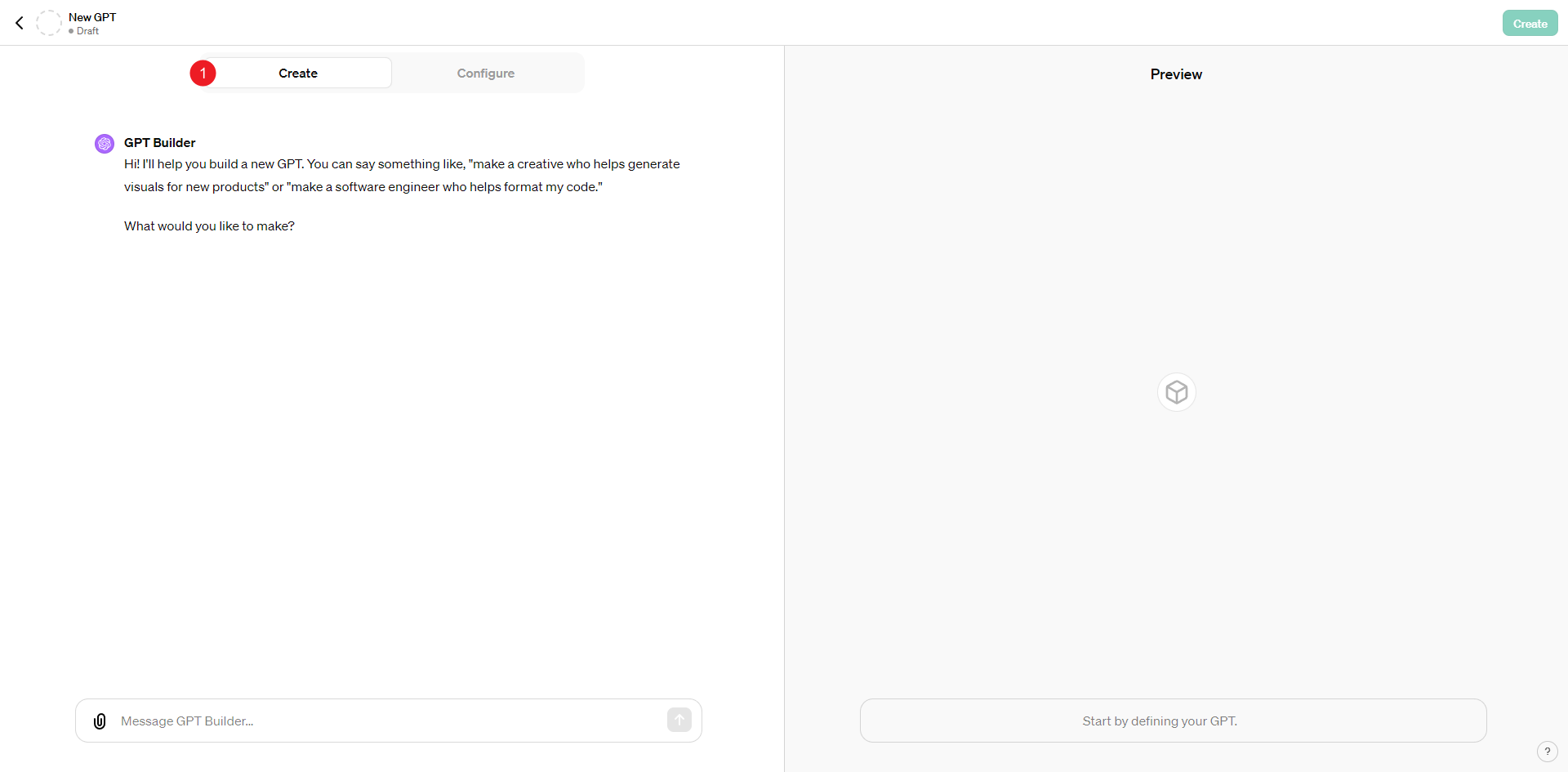Attach a file with the paperclip icon
The height and width of the screenshot is (772, 1568).
pos(100,721)
